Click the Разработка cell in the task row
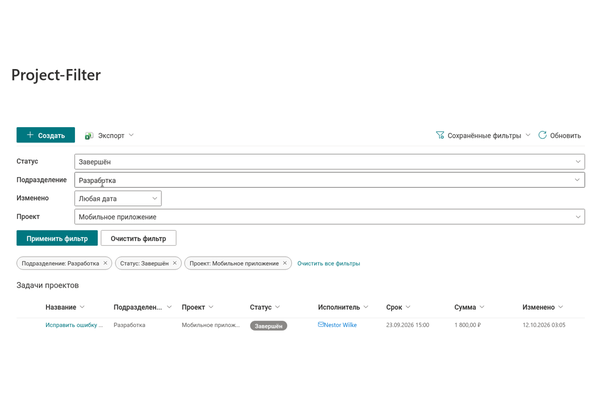 coord(129,325)
